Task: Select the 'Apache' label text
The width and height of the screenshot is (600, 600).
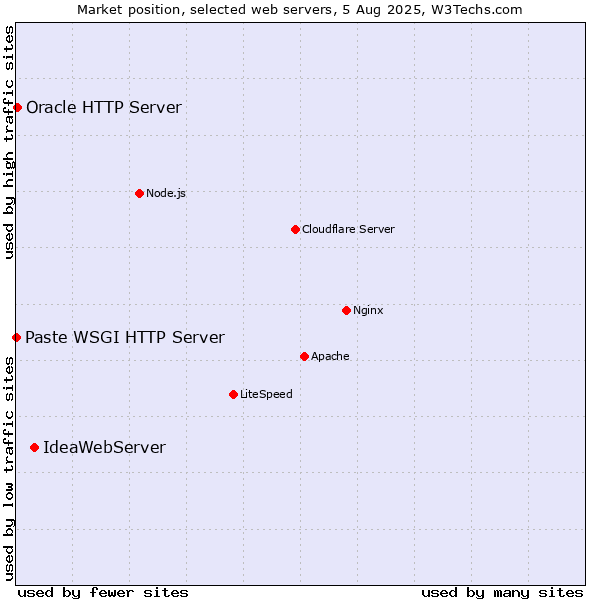Action: [330, 357]
